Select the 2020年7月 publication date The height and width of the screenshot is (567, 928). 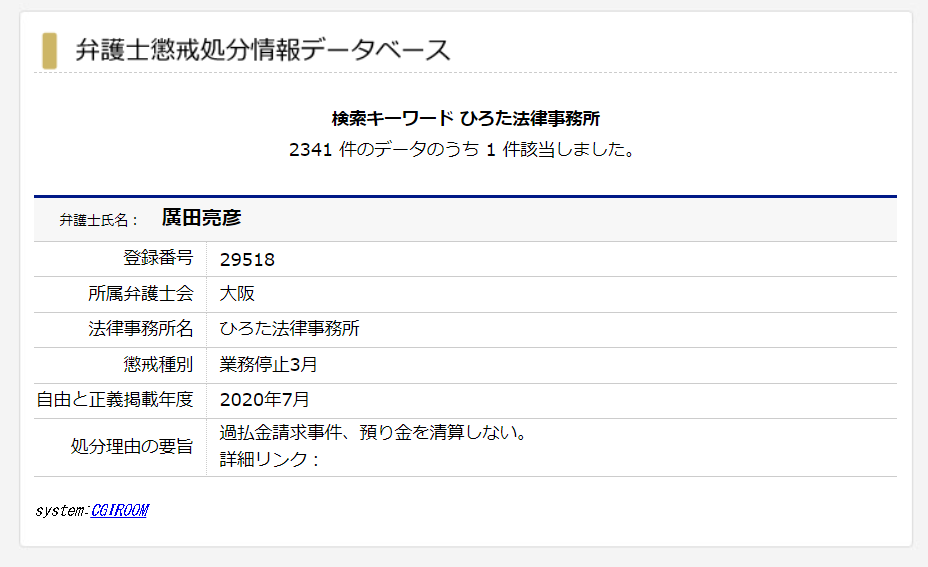(x=265, y=400)
